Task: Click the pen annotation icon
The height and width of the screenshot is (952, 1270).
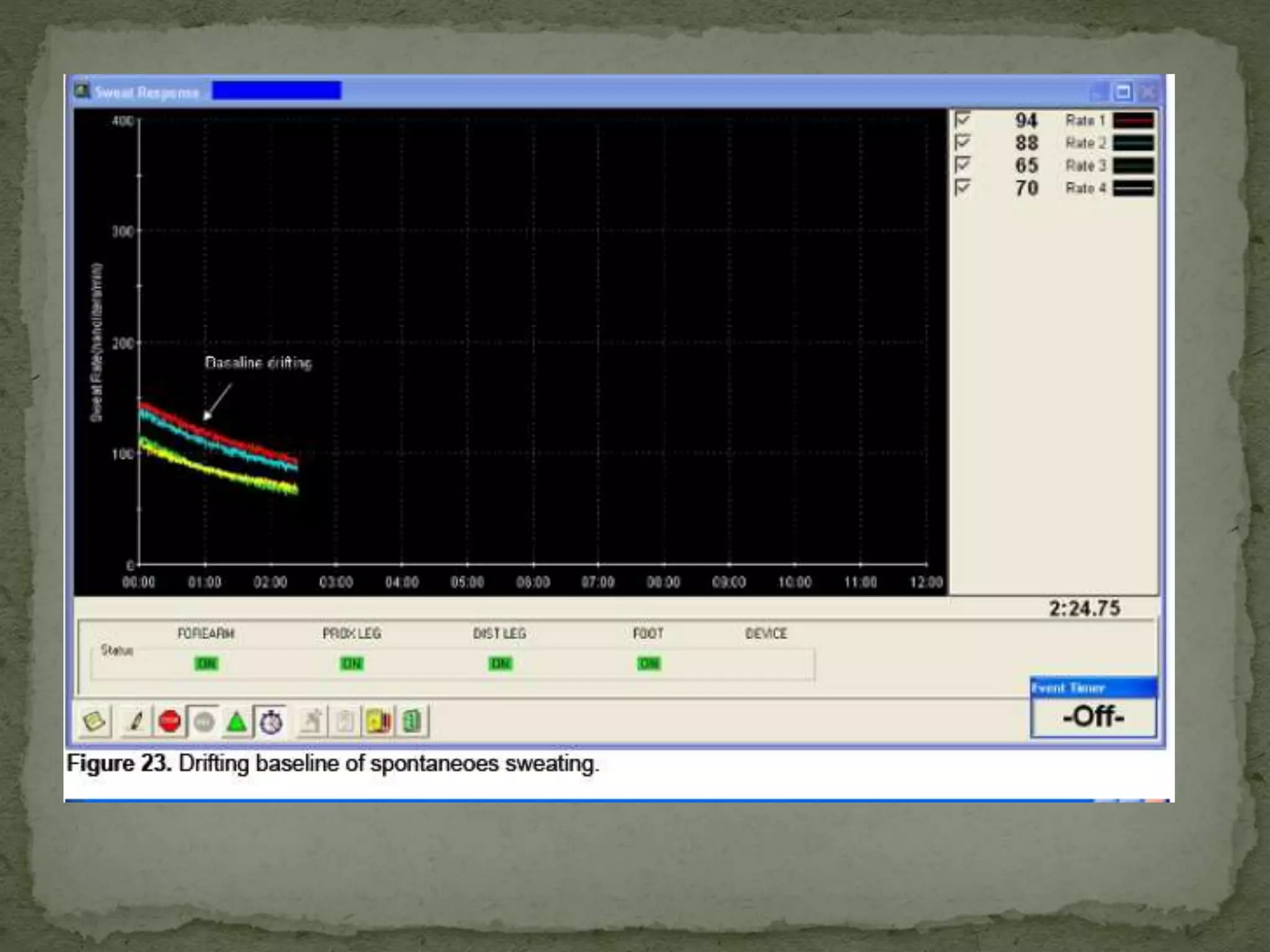Action: (x=136, y=721)
